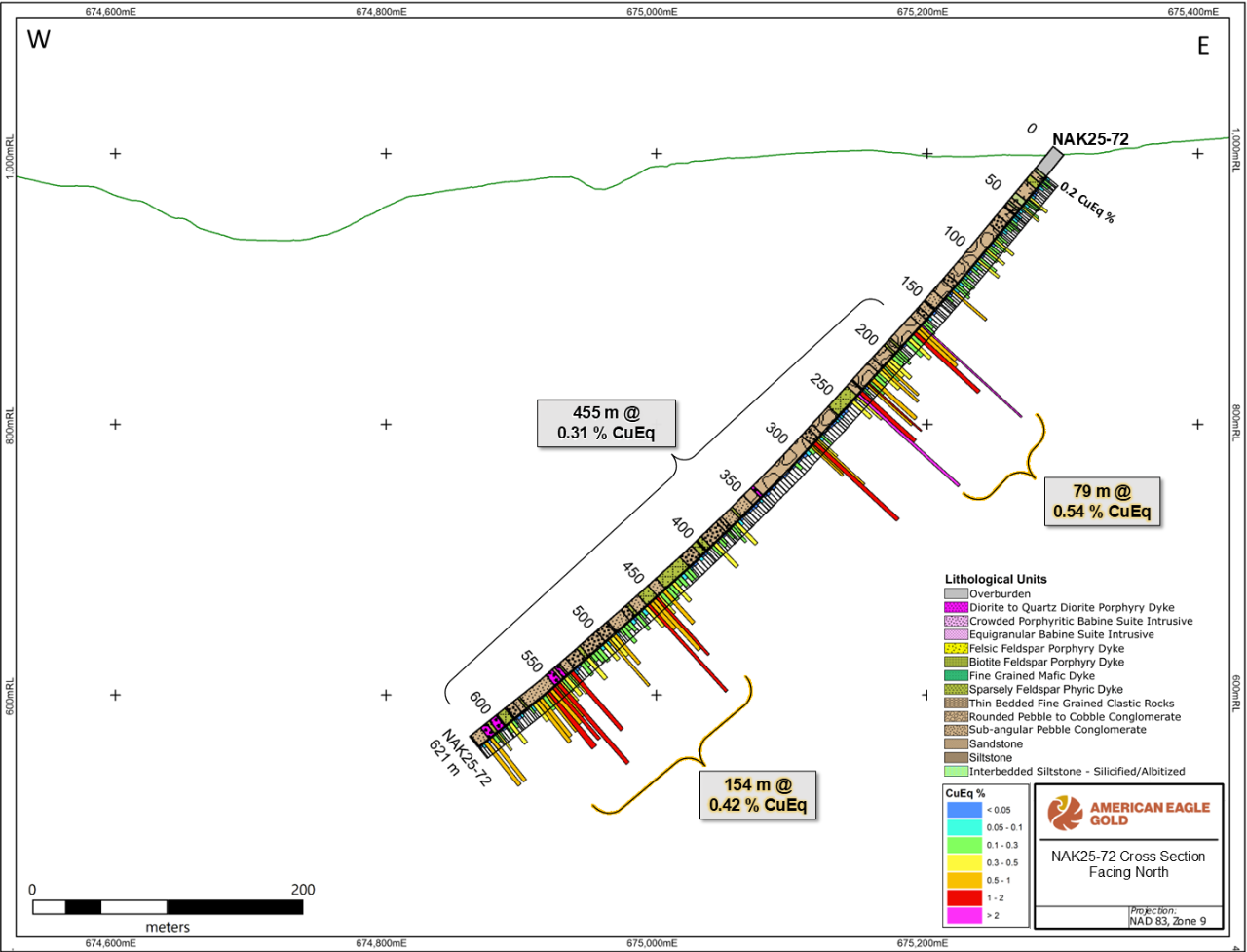1247x952 pixels.
Task: Click the magenta '> 2' CuEq swatch
Action: click(964, 916)
